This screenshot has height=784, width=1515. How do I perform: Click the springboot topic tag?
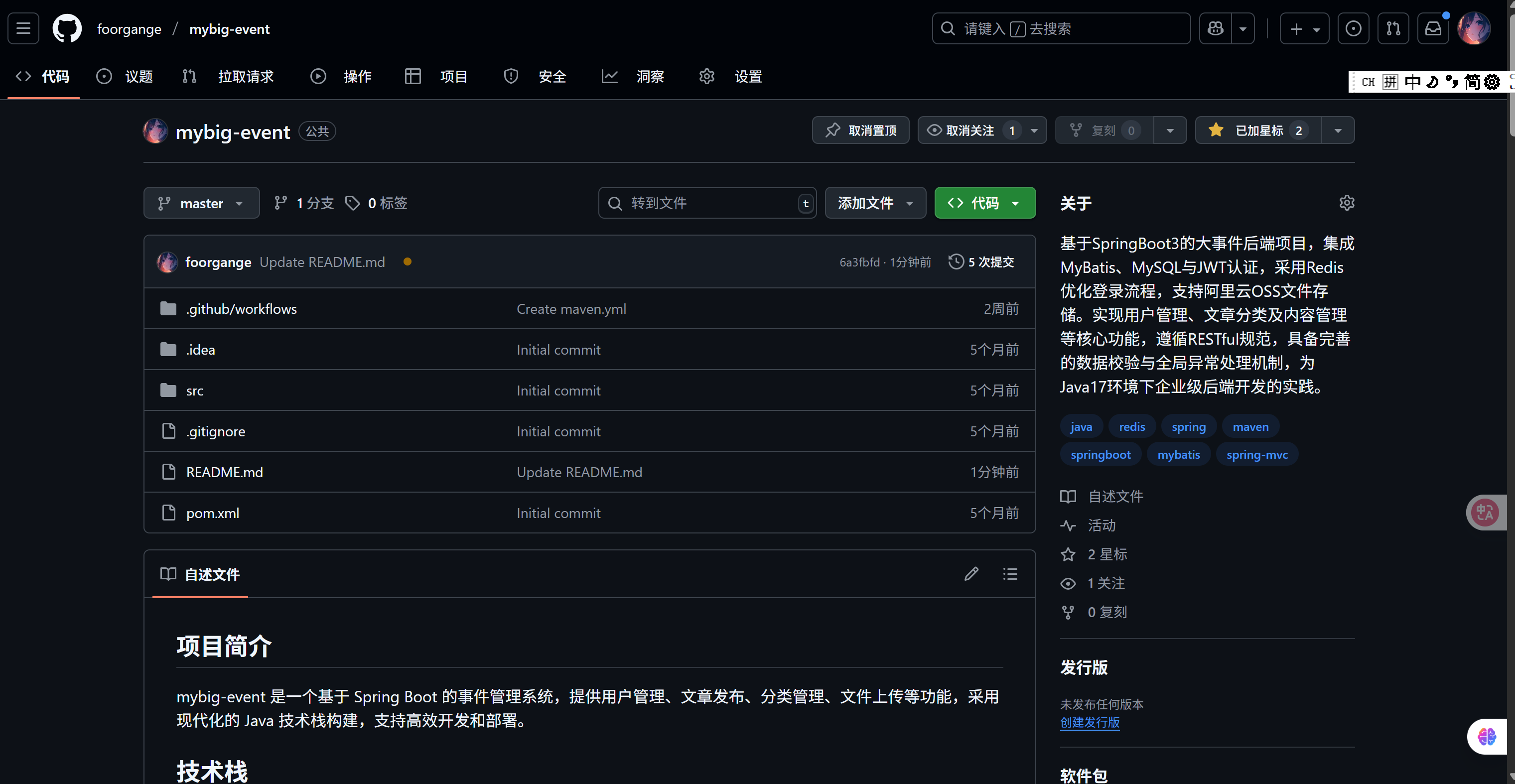coord(1101,454)
